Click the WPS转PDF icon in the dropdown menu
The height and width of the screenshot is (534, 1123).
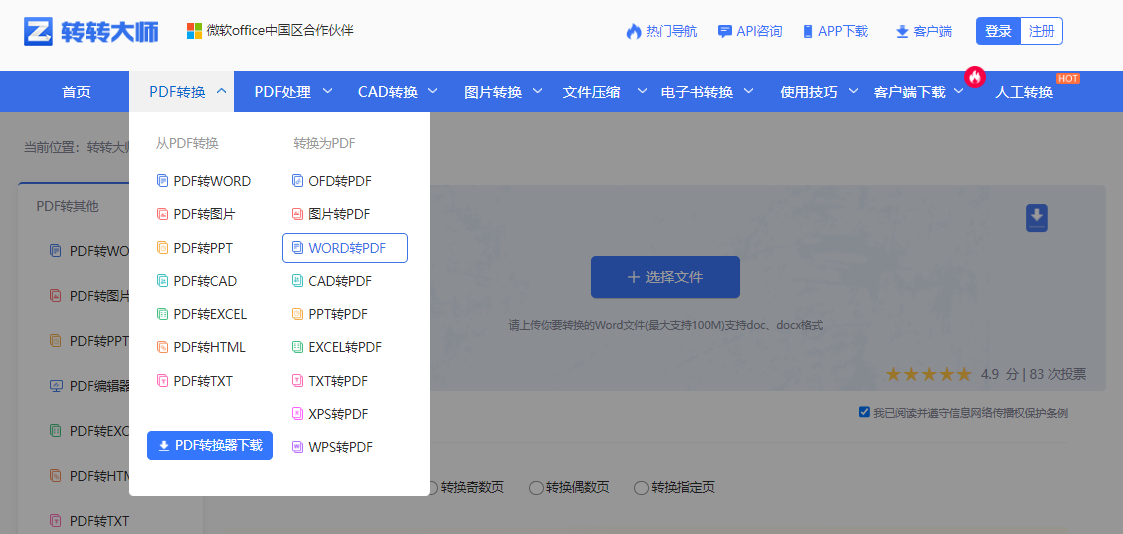(x=297, y=447)
